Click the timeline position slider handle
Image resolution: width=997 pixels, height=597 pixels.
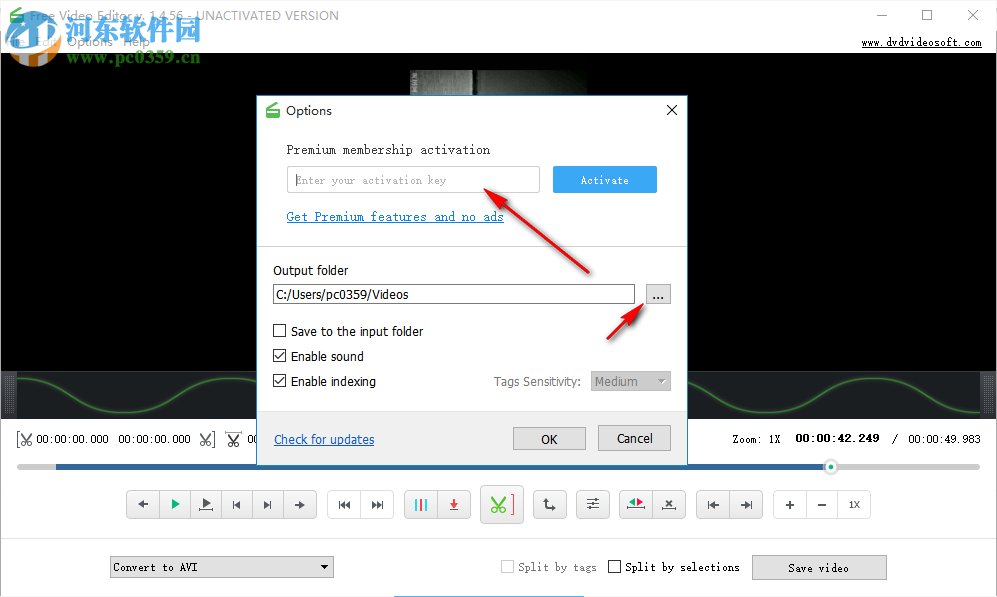pyautogui.click(x=830, y=466)
